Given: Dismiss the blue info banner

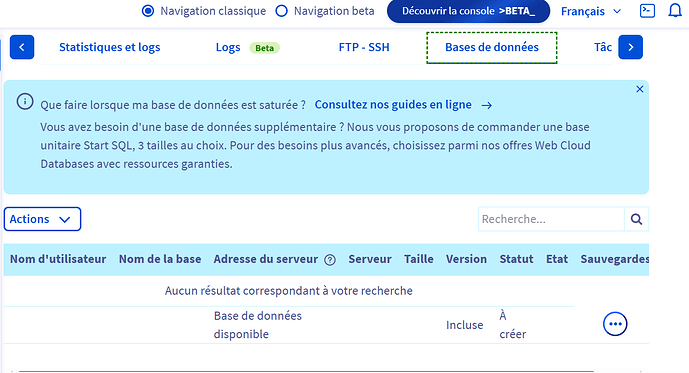Looking at the screenshot, I should (639, 89).
